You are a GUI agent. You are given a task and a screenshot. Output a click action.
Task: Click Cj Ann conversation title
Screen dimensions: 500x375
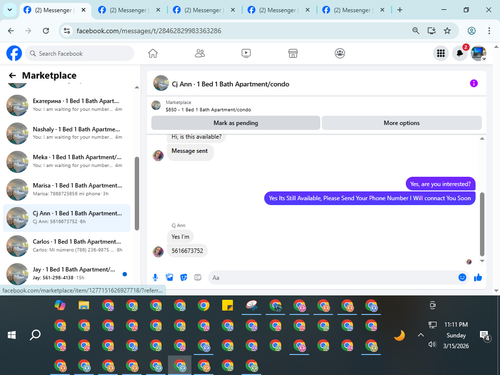pyautogui.click(x=230, y=84)
